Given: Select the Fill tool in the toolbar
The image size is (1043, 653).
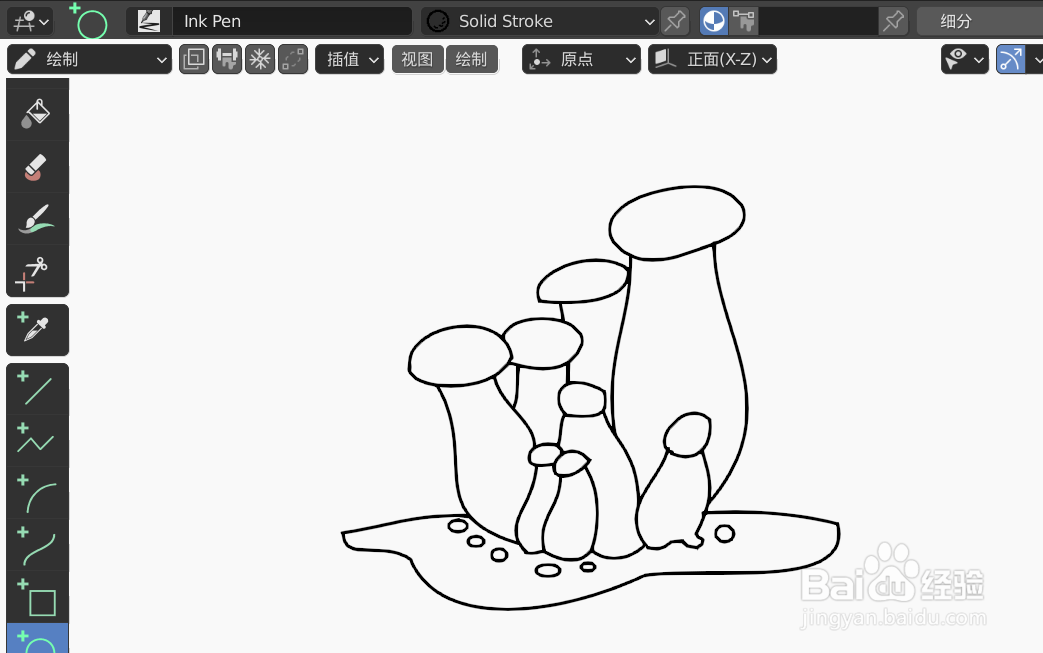Looking at the screenshot, I should coord(37,110).
